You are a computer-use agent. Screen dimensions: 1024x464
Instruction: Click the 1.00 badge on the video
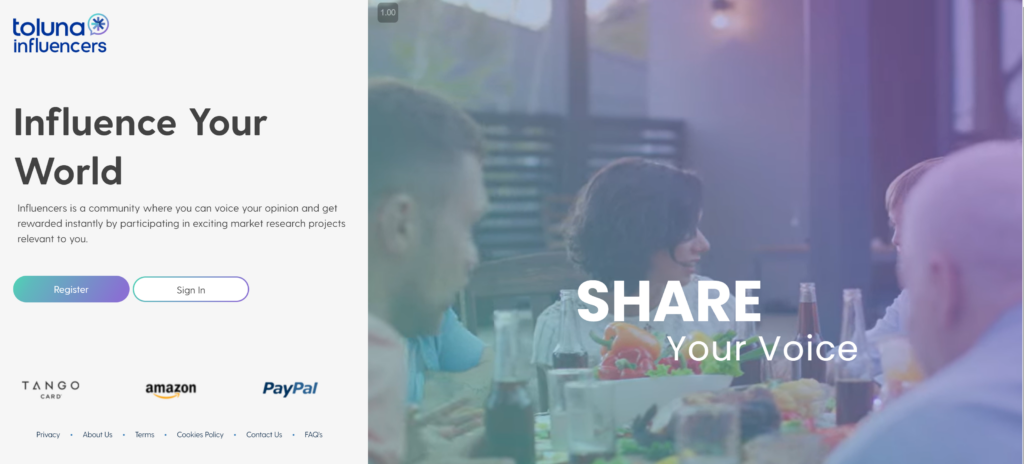pyautogui.click(x=388, y=12)
